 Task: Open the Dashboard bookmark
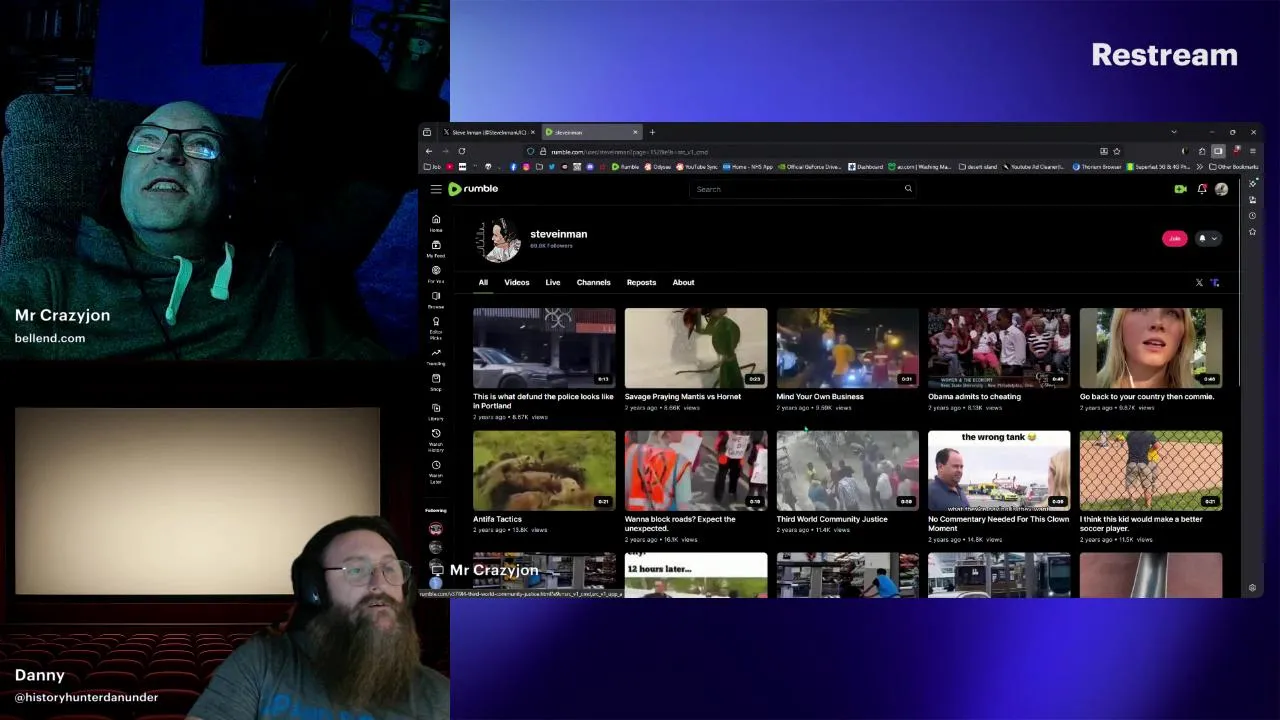point(866,167)
